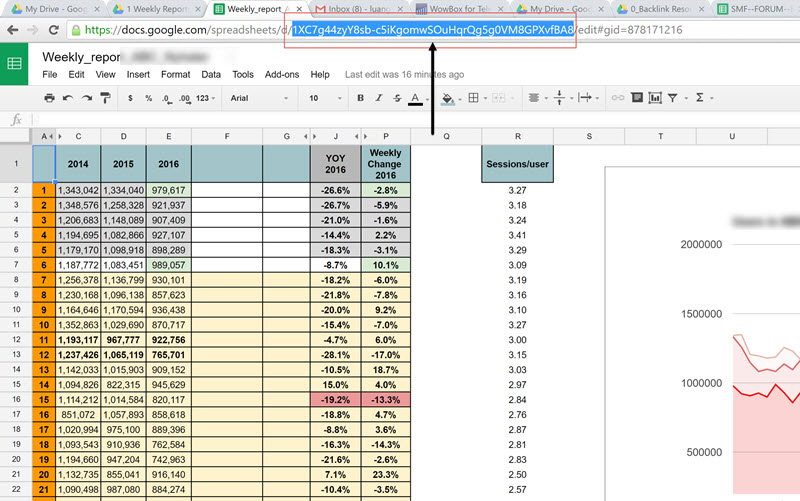Open the Arial font dropdown
The width and height of the screenshot is (800, 501).
click(258, 98)
